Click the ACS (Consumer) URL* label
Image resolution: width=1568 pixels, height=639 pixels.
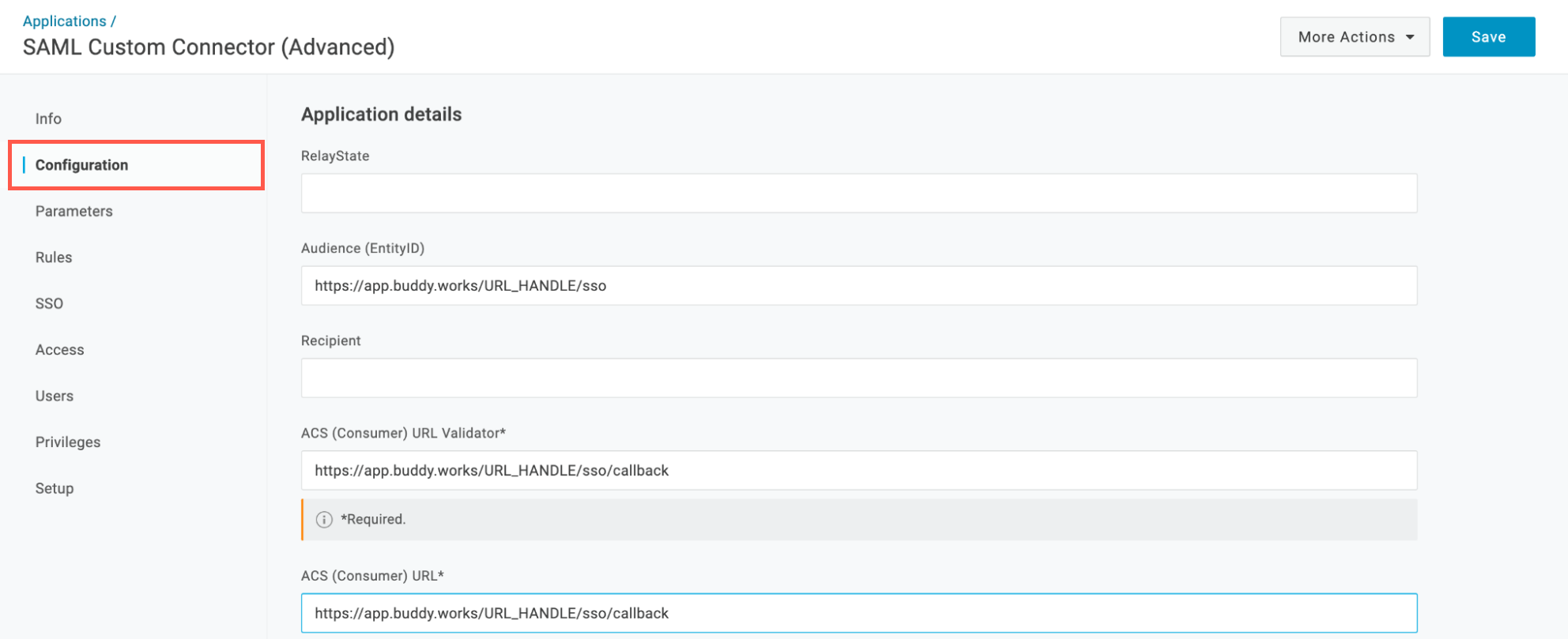[372, 577]
